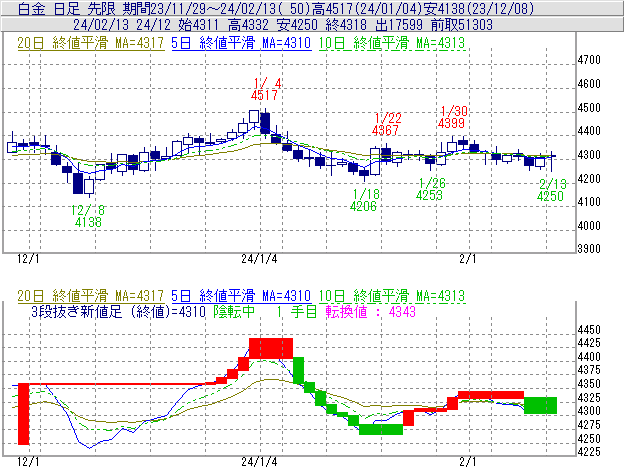Viewport: 624px width, 475px height.
Task: Click the 4225 axis label in the lower chart
Action: pos(589,452)
